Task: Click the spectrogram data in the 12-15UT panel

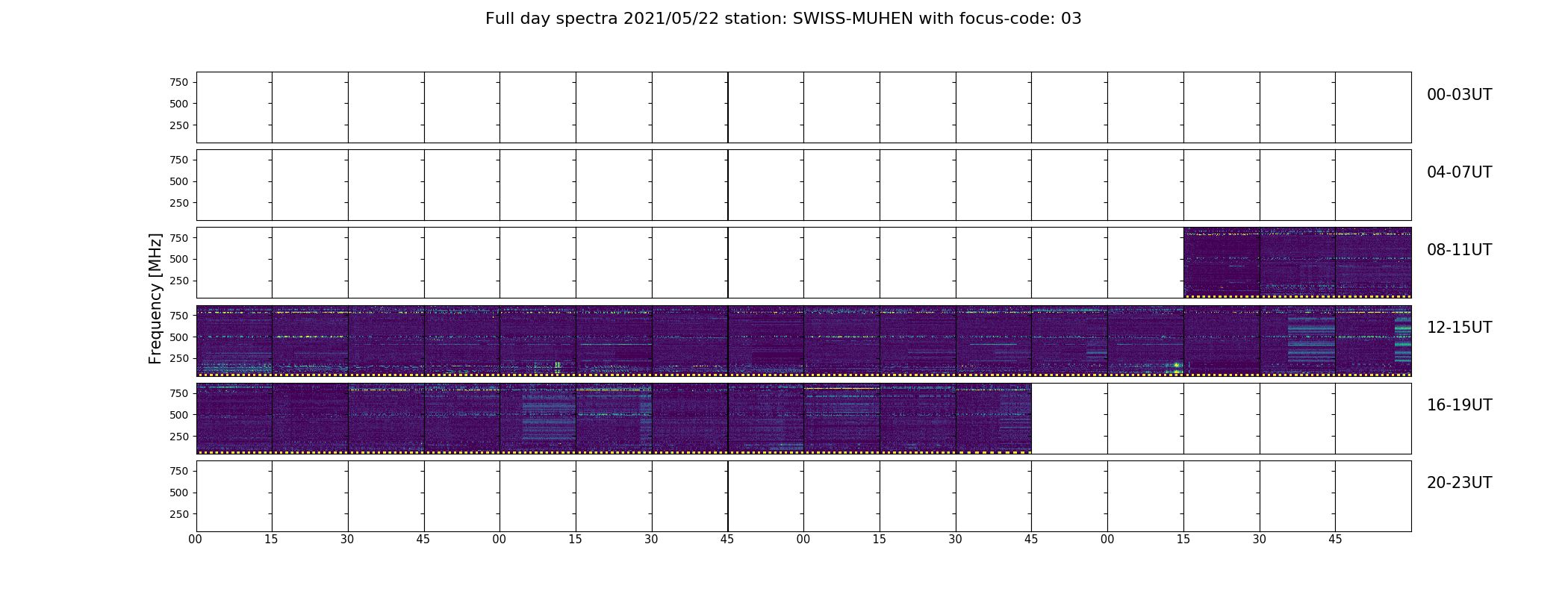Action: tap(803, 340)
